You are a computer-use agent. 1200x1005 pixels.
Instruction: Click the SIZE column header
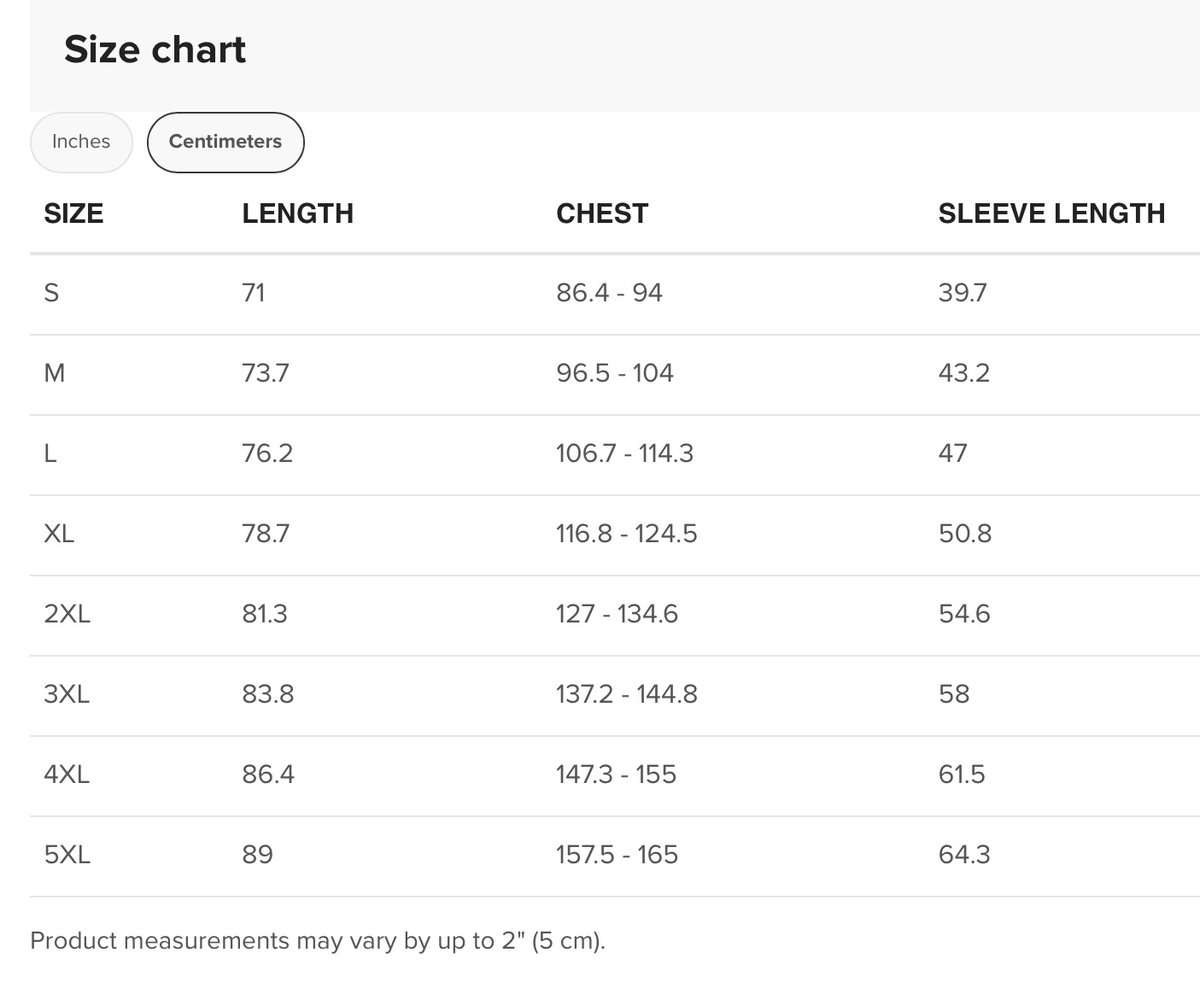click(x=74, y=213)
